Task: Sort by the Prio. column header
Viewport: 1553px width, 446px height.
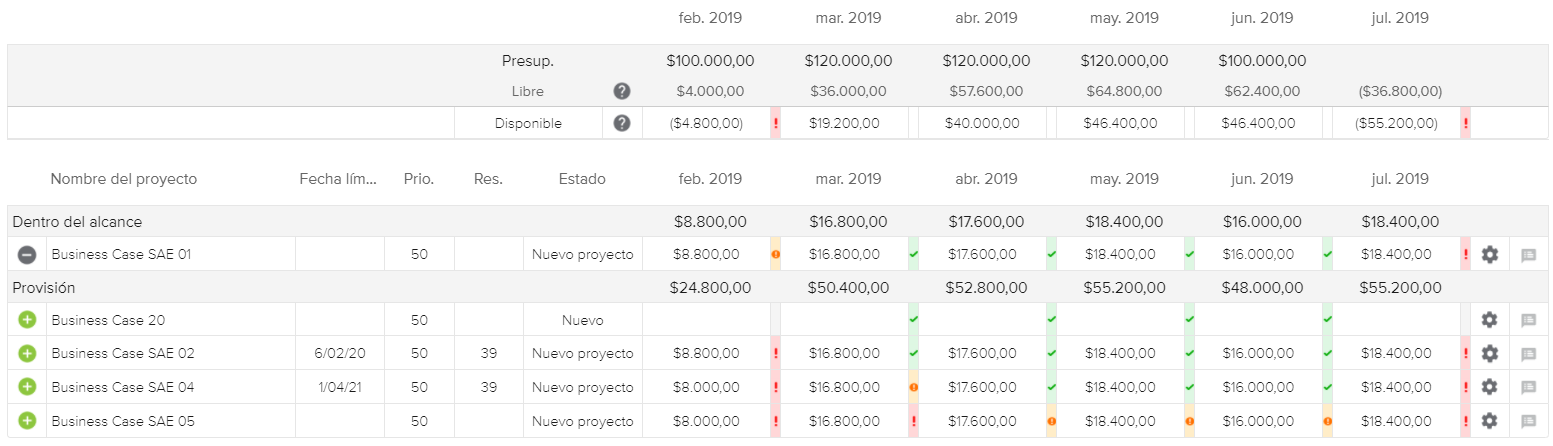Action: coord(418,179)
